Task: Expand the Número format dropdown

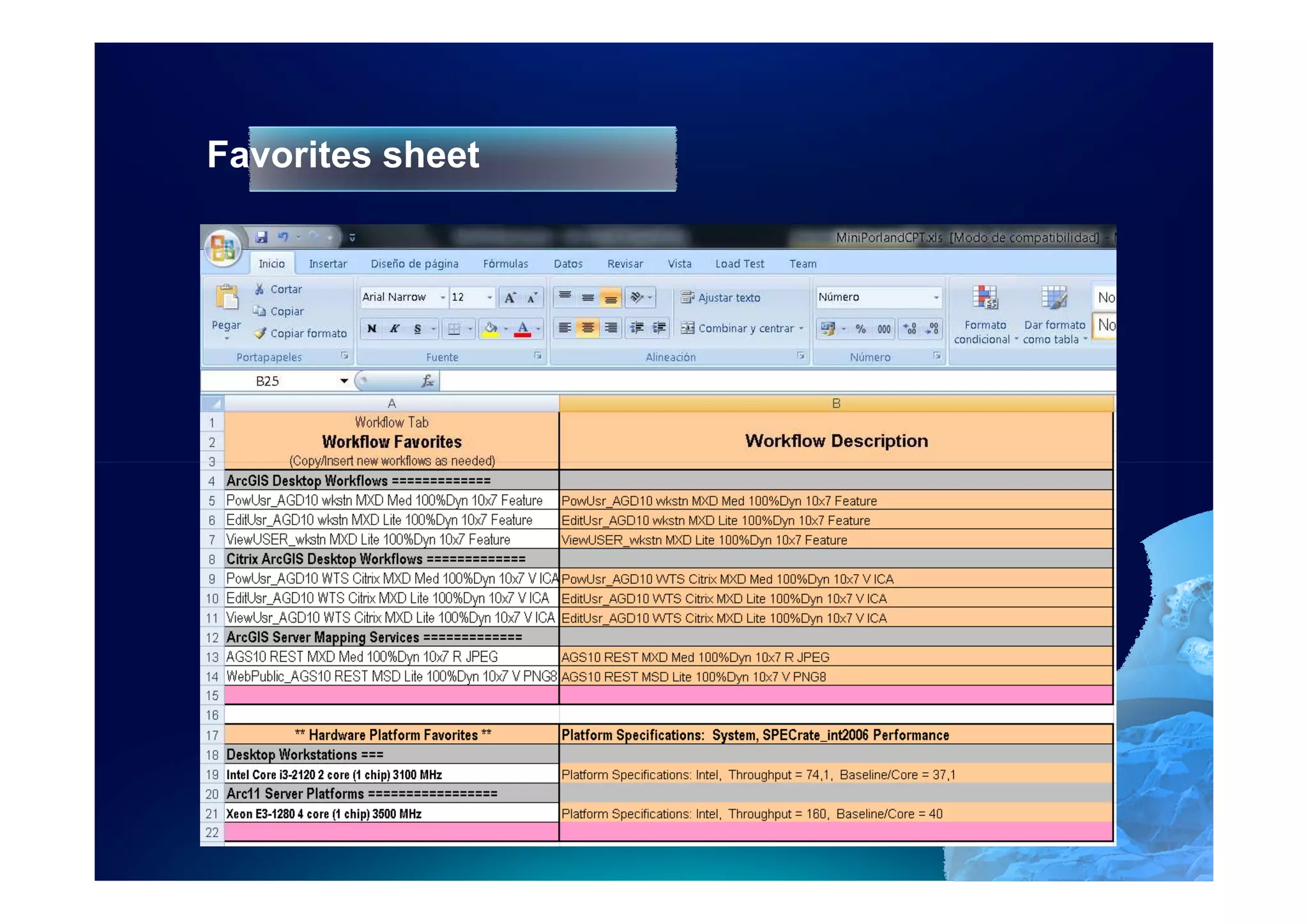Action: pyautogui.click(x=936, y=298)
